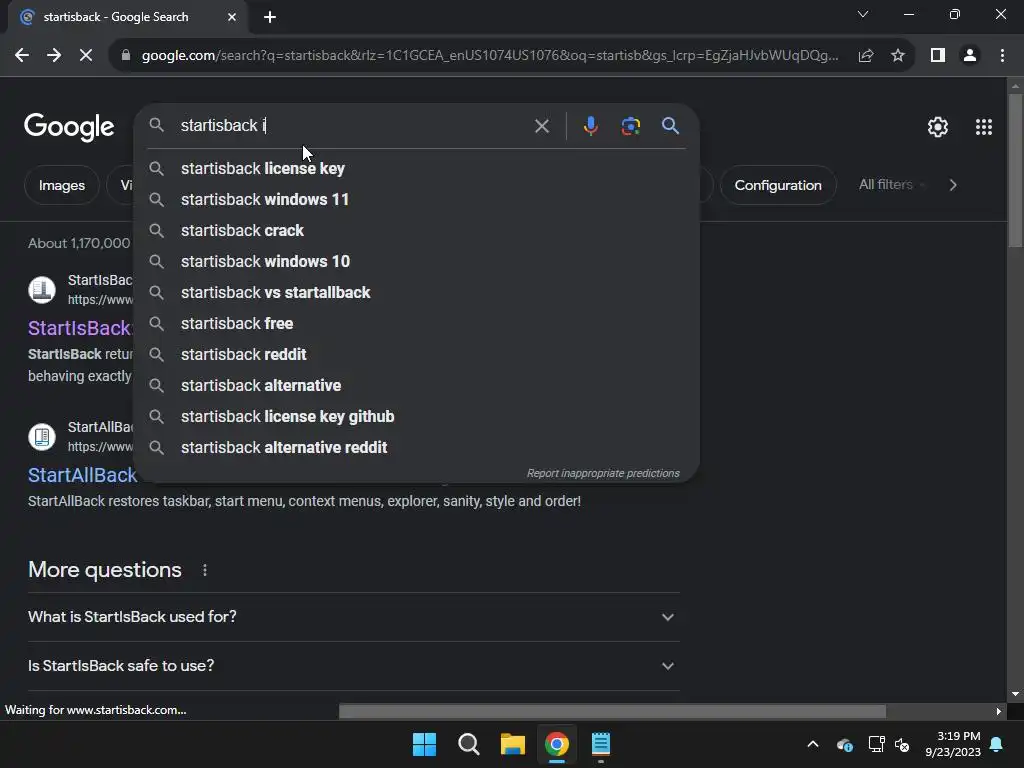Filter results by Images

point(62,185)
